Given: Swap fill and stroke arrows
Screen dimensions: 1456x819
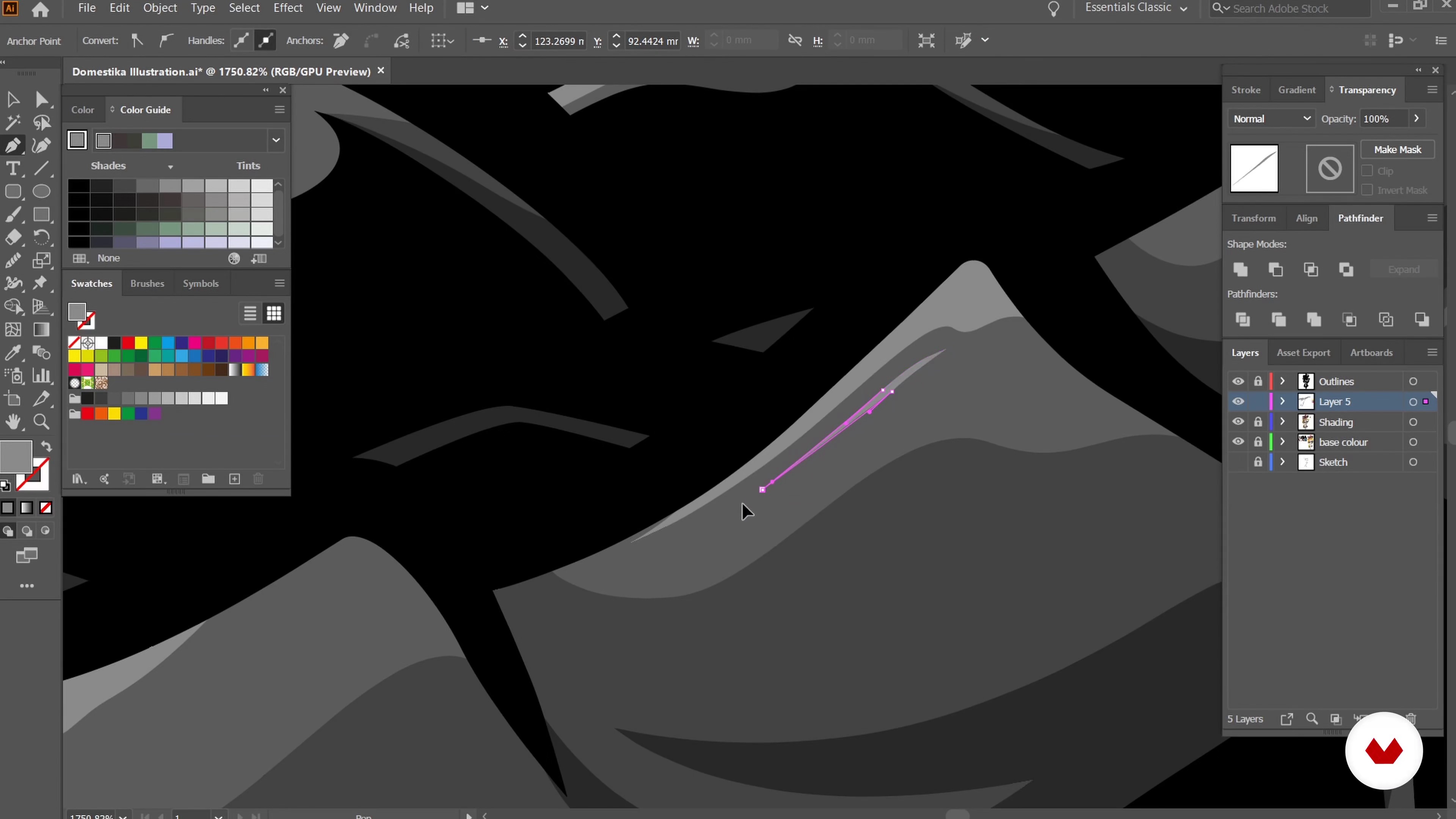Looking at the screenshot, I should coord(46,446).
